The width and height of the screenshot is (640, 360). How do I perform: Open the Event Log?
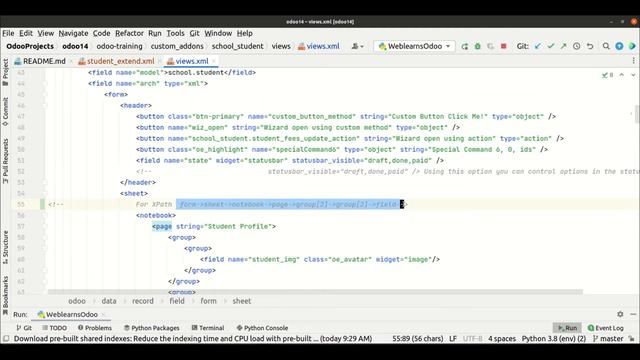(605, 328)
